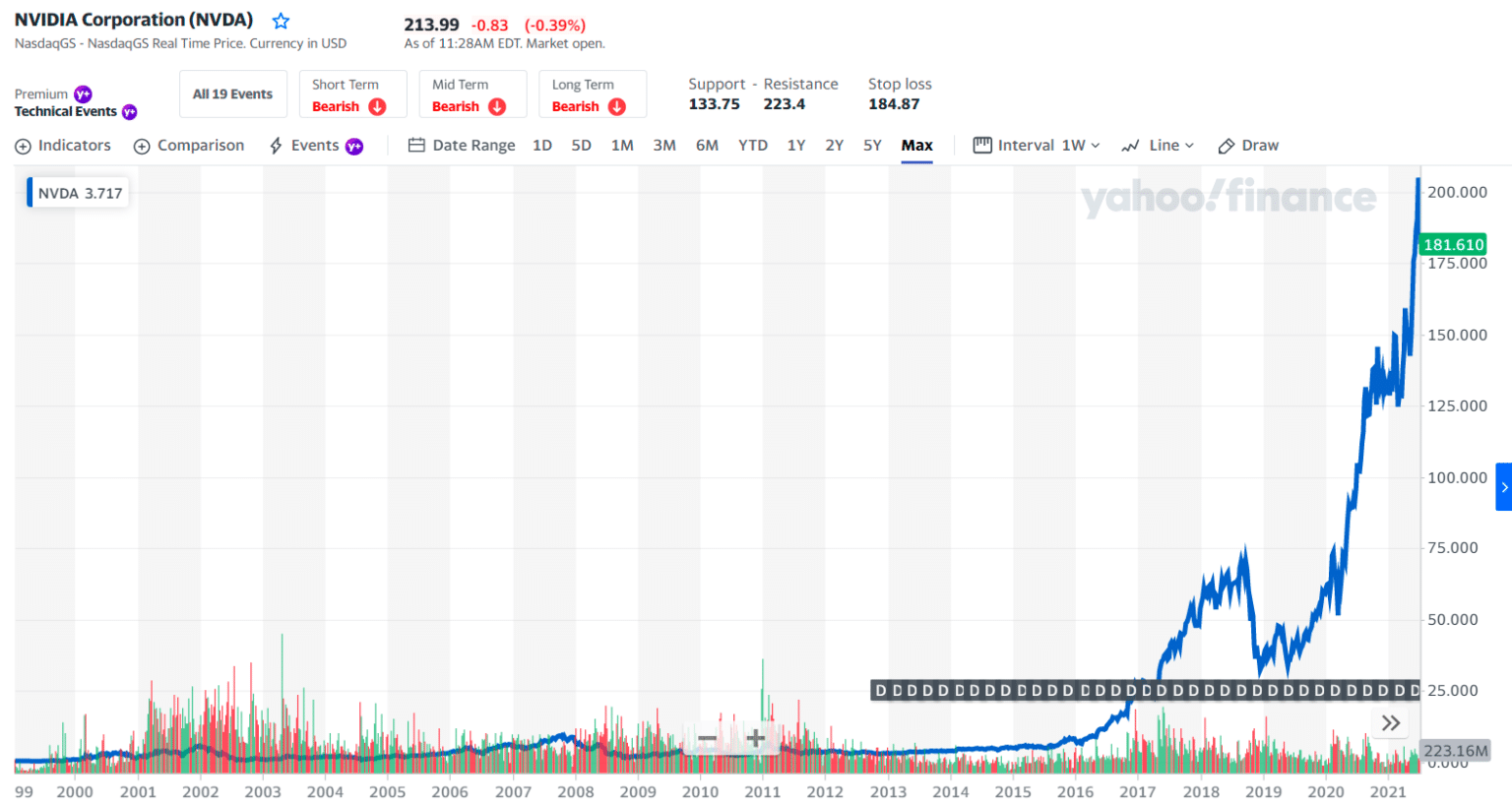This screenshot has width=1512, height=806.
Task: Open the Indicators panel
Action: 62,145
